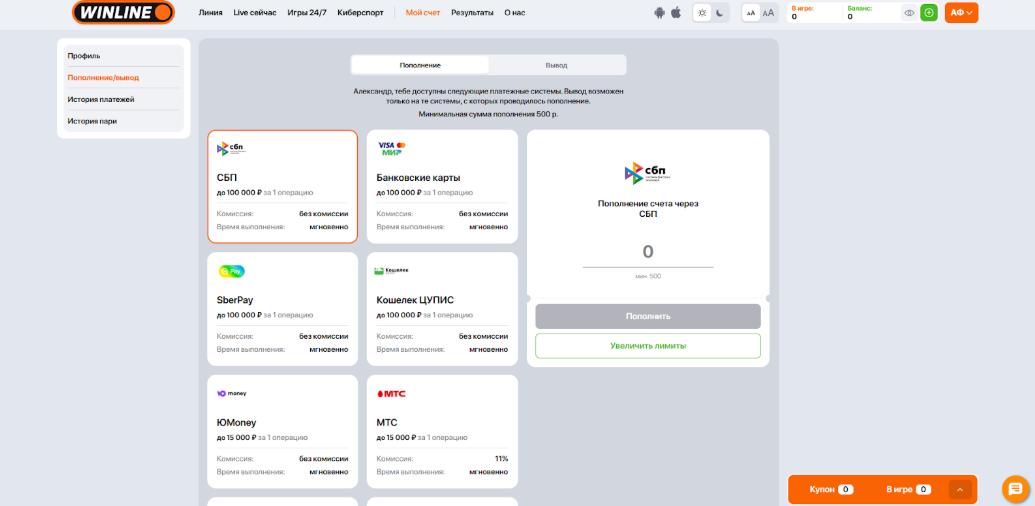
Task: Switch to light theme sun toggle
Action: tap(702, 13)
